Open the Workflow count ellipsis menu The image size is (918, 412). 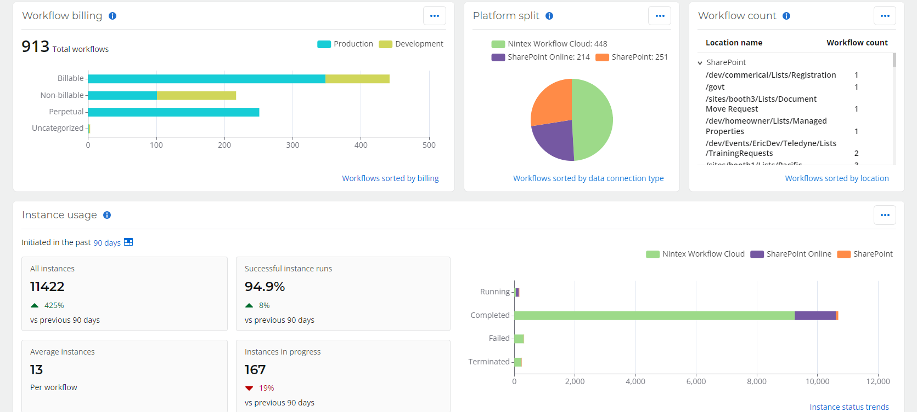pyautogui.click(x=885, y=16)
